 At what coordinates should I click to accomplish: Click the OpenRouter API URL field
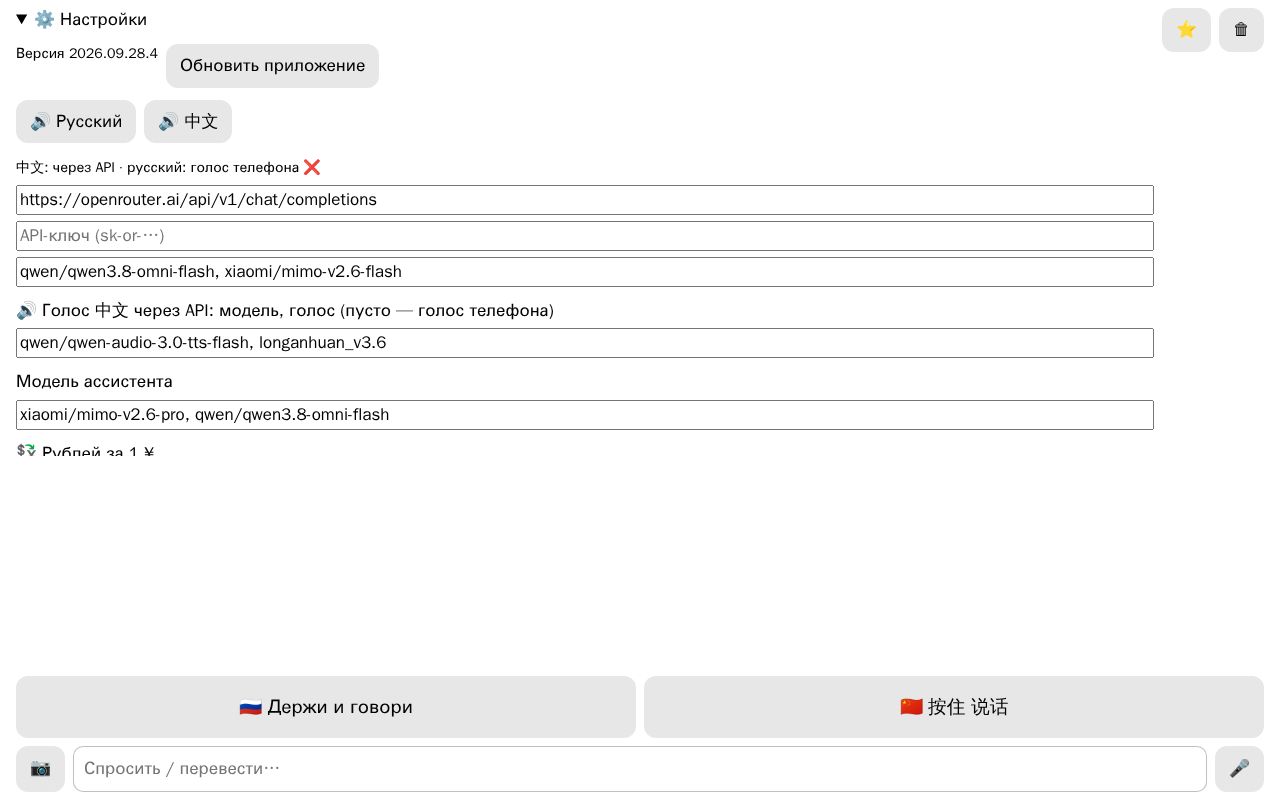[x=585, y=200]
